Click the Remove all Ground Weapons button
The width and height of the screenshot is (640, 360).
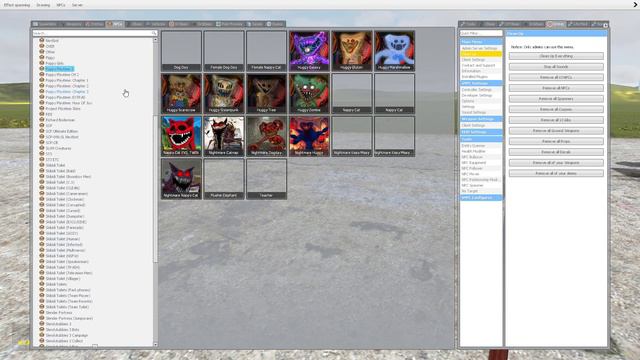click(x=556, y=131)
